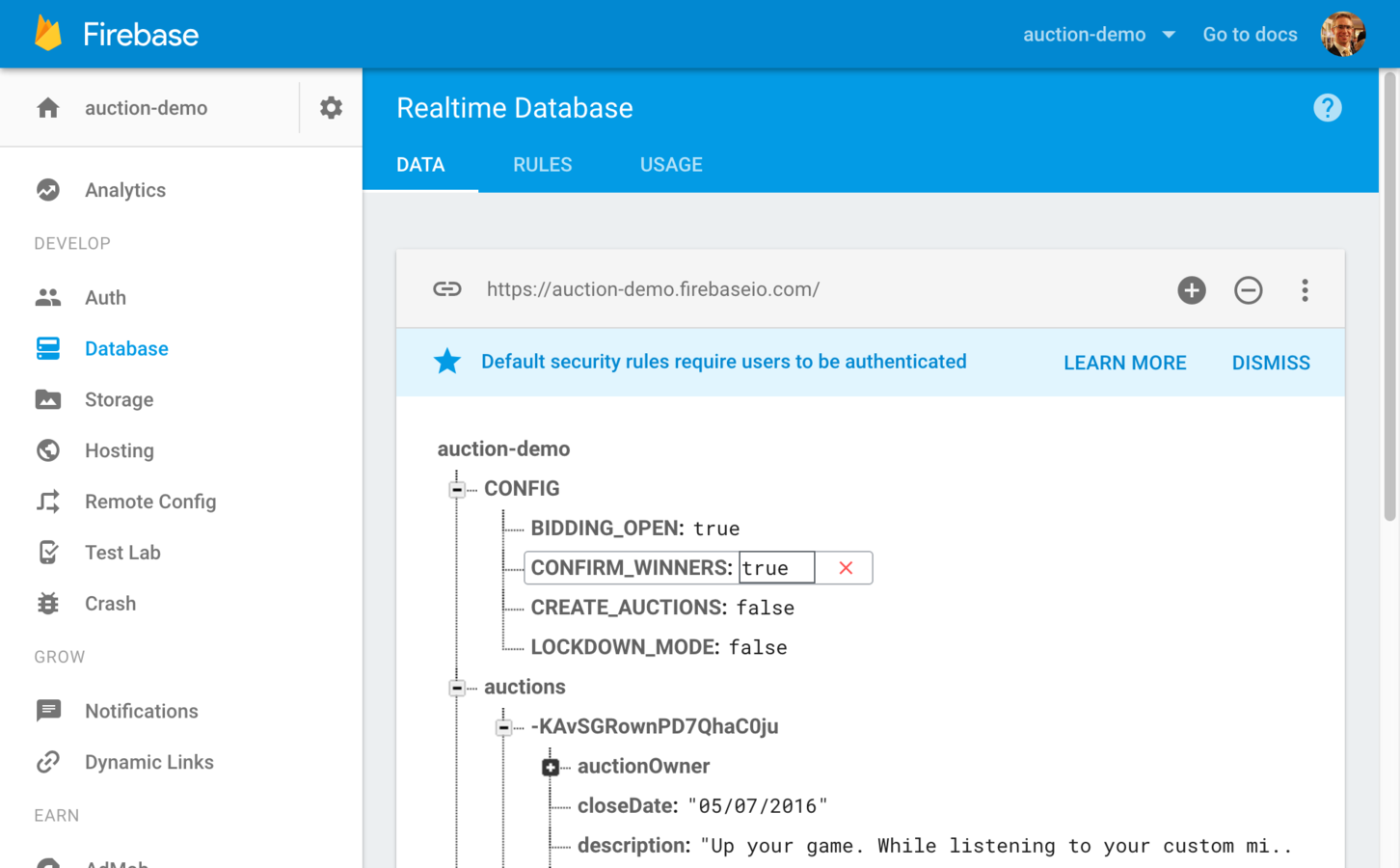Screen dimensions: 1400x868
Task: Open the three-dot overflow menu
Action: (1305, 290)
